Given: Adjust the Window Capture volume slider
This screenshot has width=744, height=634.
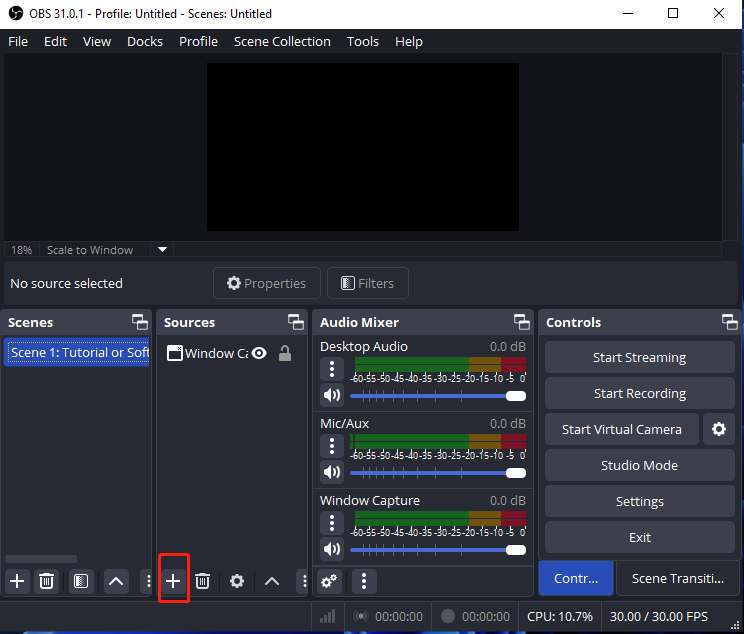Looking at the screenshot, I should click(437, 550).
